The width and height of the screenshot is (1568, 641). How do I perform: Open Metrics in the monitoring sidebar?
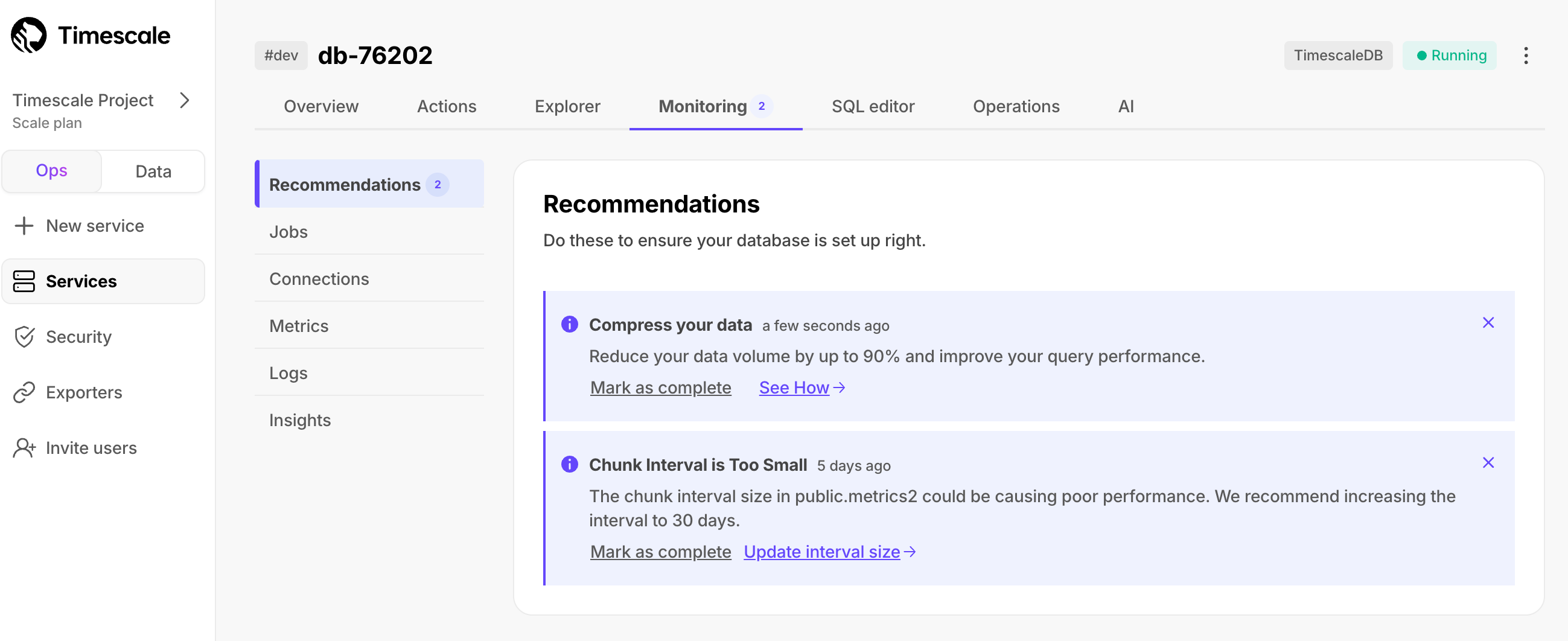pos(369,326)
